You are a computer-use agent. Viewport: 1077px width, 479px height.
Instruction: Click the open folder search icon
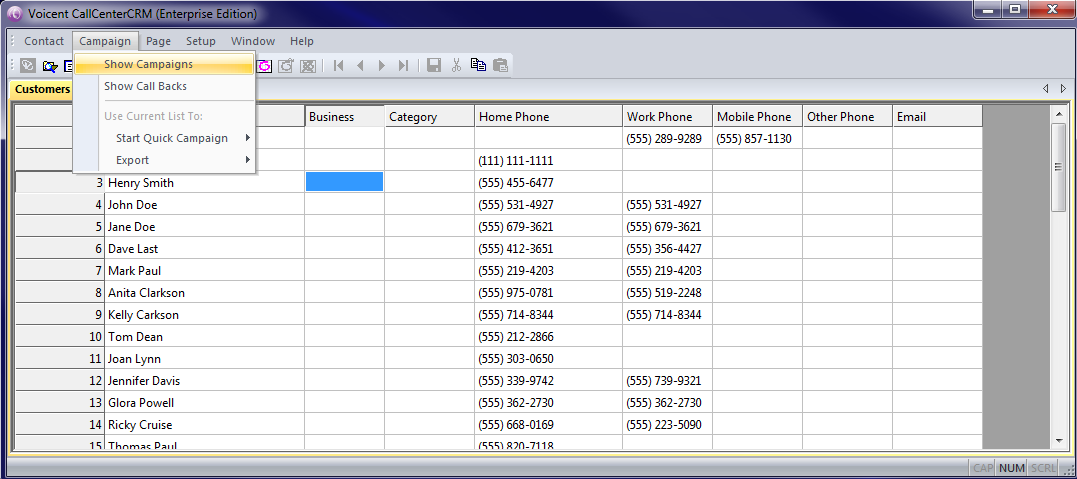tap(49, 65)
